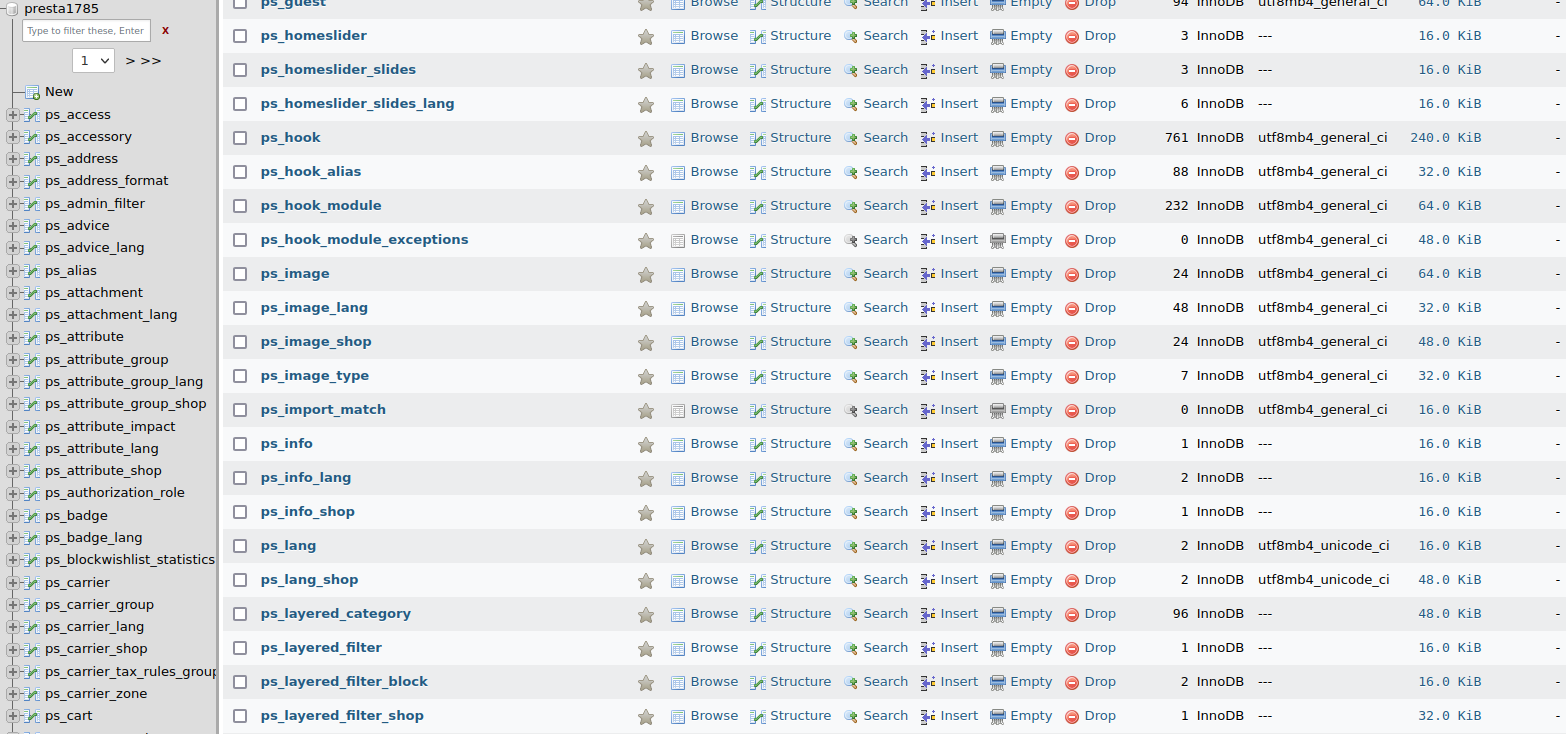
Task: Click Browse icon for ps_hook row
Action: pyautogui.click(x=678, y=139)
